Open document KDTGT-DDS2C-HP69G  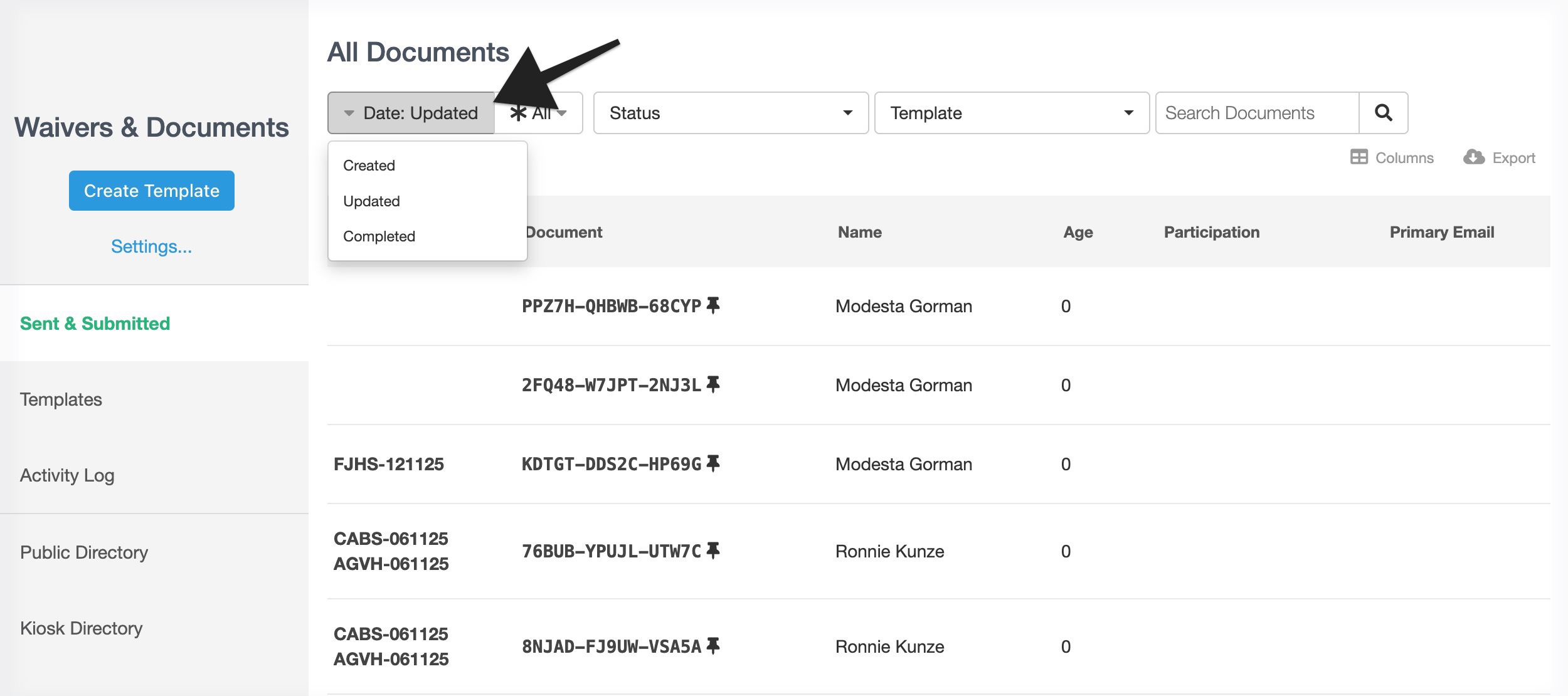click(612, 464)
